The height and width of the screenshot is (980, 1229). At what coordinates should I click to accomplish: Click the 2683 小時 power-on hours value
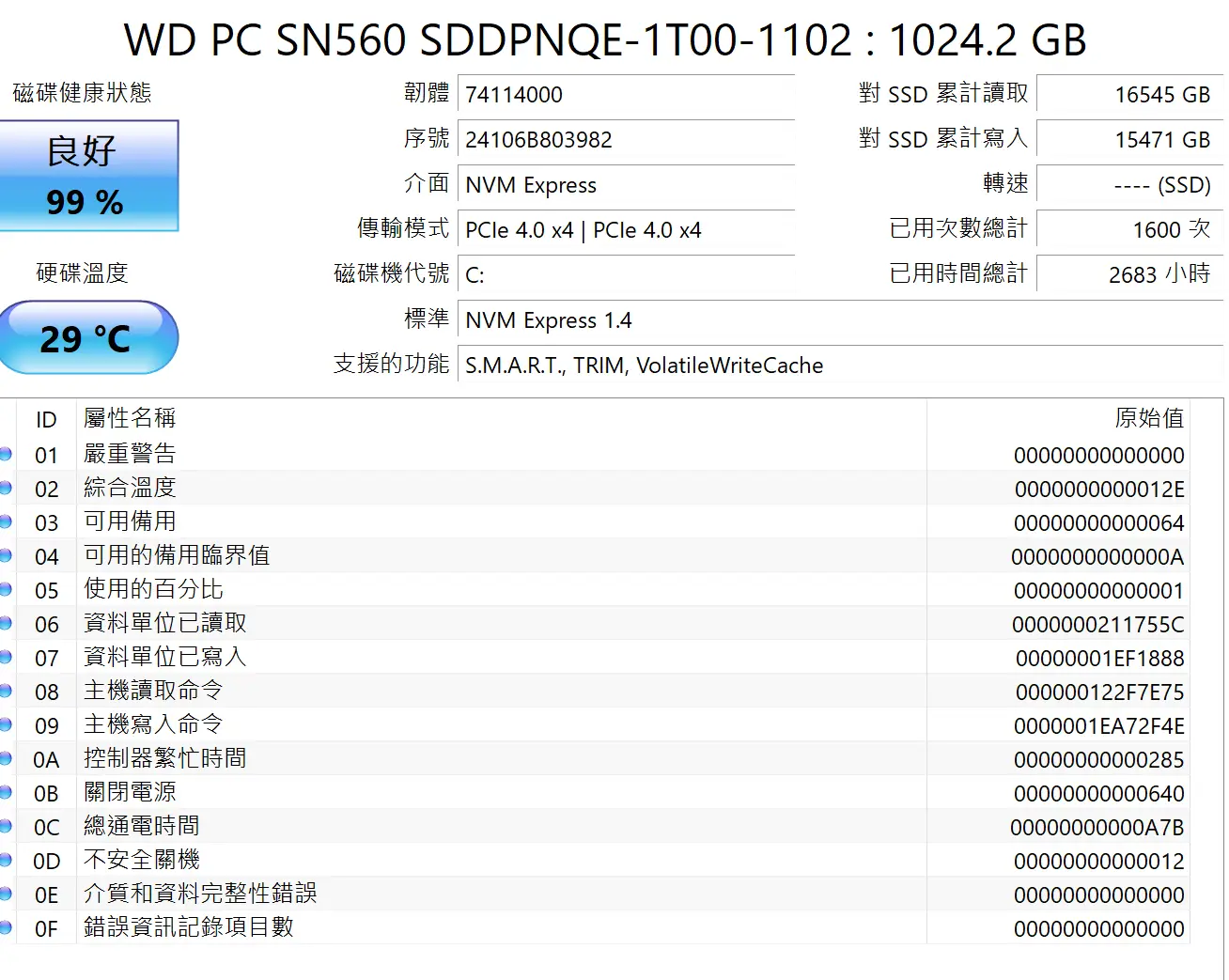pyautogui.click(x=1128, y=274)
